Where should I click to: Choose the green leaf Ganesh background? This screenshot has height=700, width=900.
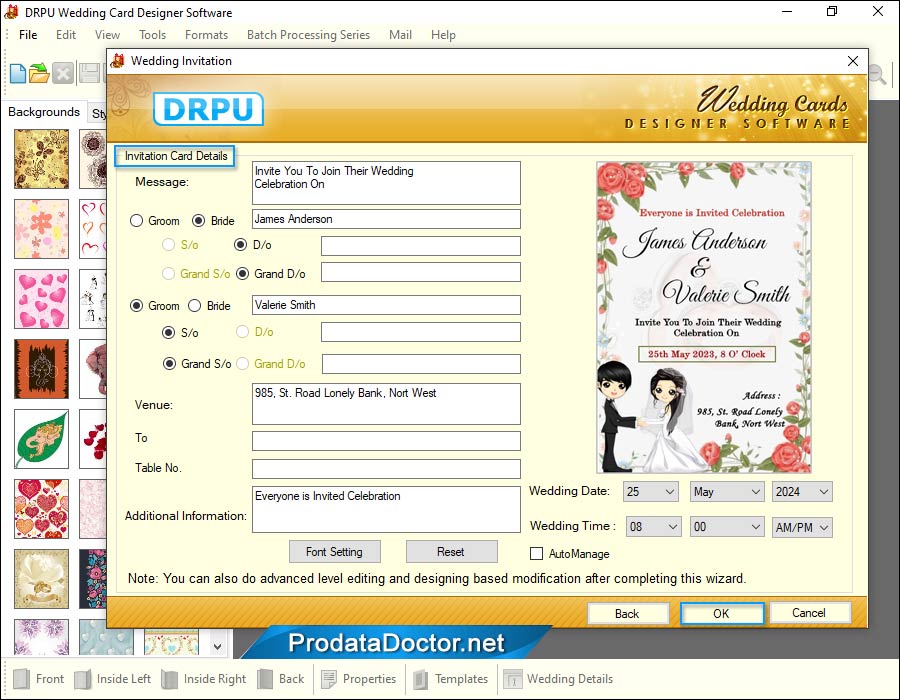click(x=41, y=439)
